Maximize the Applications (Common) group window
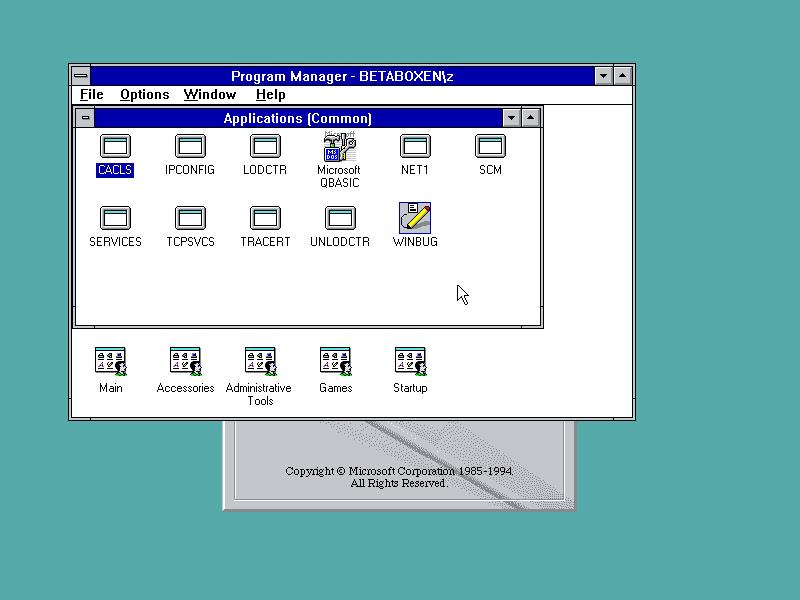This screenshot has height=600, width=800. point(531,118)
